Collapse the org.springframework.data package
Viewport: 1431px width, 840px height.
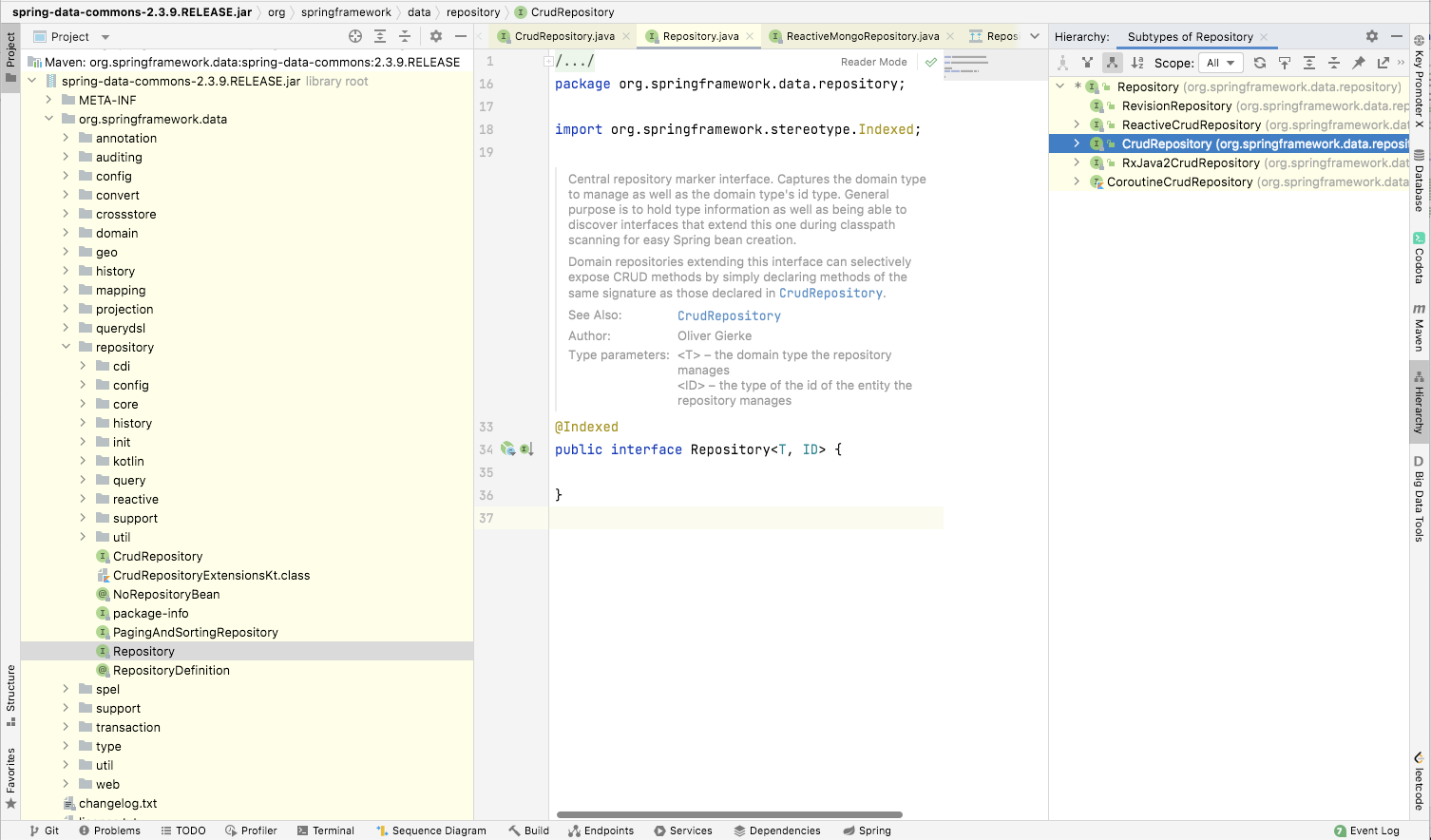[49, 119]
